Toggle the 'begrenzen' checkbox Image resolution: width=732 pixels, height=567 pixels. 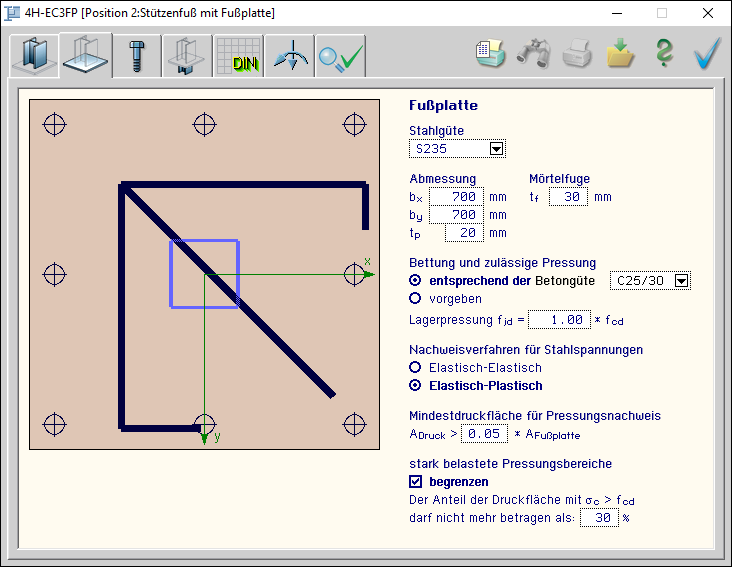pyautogui.click(x=416, y=482)
